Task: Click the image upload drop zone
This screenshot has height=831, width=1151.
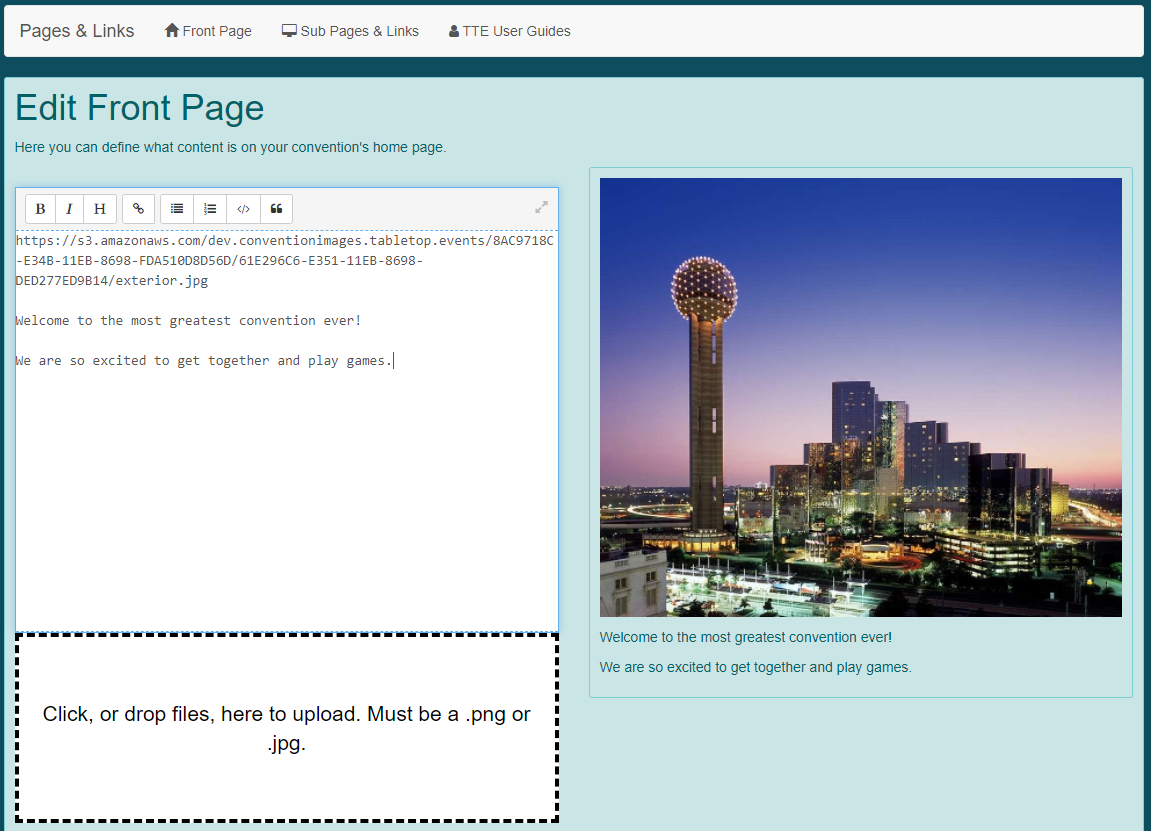Action: click(x=287, y=727)
